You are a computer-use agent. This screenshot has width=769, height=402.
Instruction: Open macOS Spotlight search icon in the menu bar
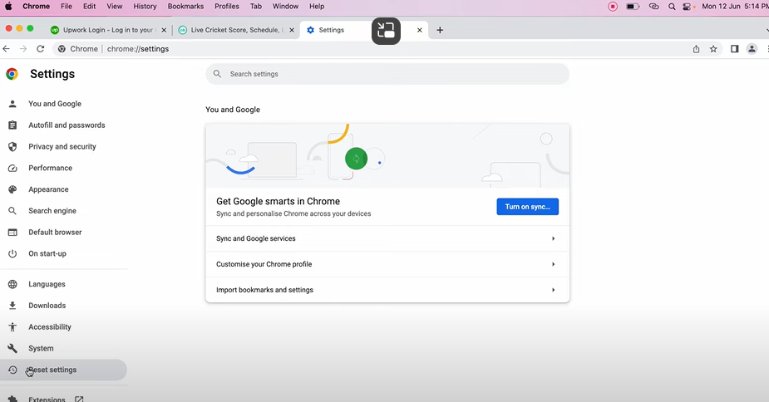[x=672, y=6]
